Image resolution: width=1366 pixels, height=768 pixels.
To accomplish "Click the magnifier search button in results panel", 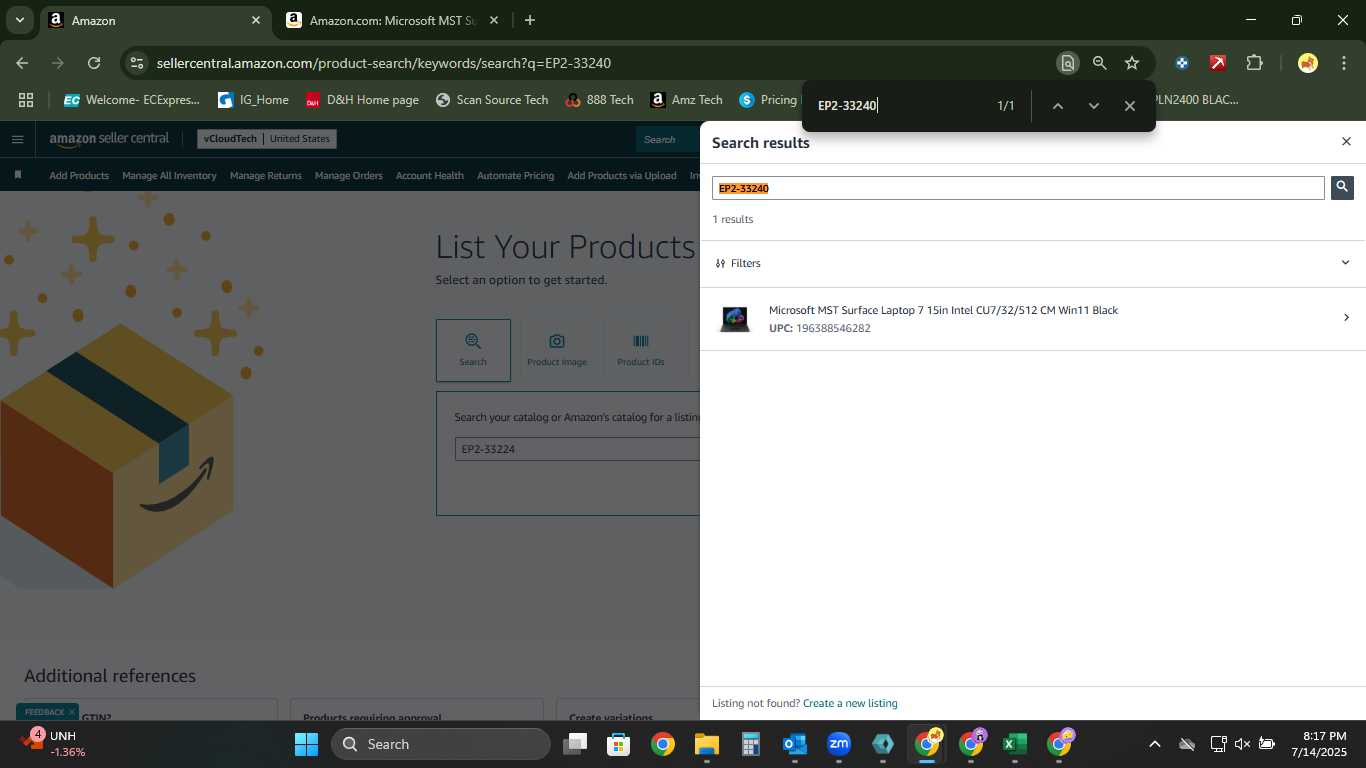I will coord(1342,187).
